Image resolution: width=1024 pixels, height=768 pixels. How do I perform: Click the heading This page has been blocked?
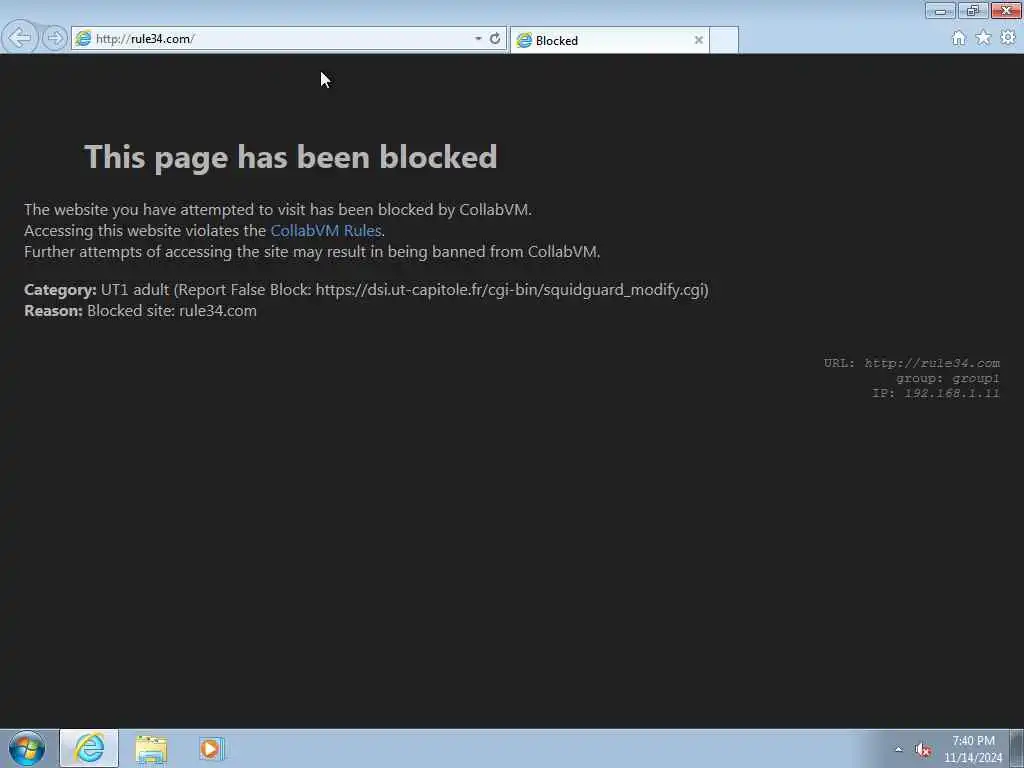291,157
